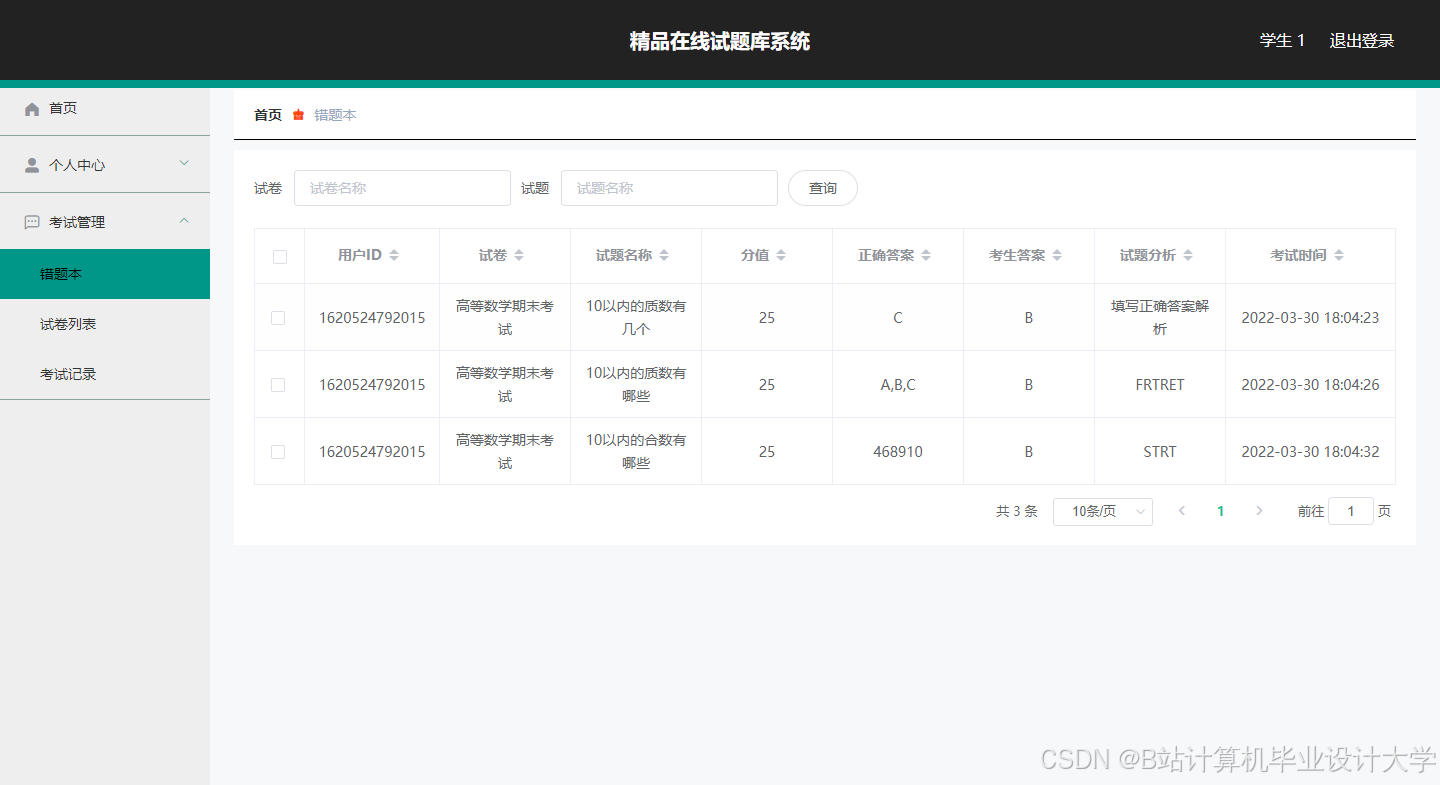Select 错题本 in the sidebar
The image size is (1440, 785).
pos(105,274)
